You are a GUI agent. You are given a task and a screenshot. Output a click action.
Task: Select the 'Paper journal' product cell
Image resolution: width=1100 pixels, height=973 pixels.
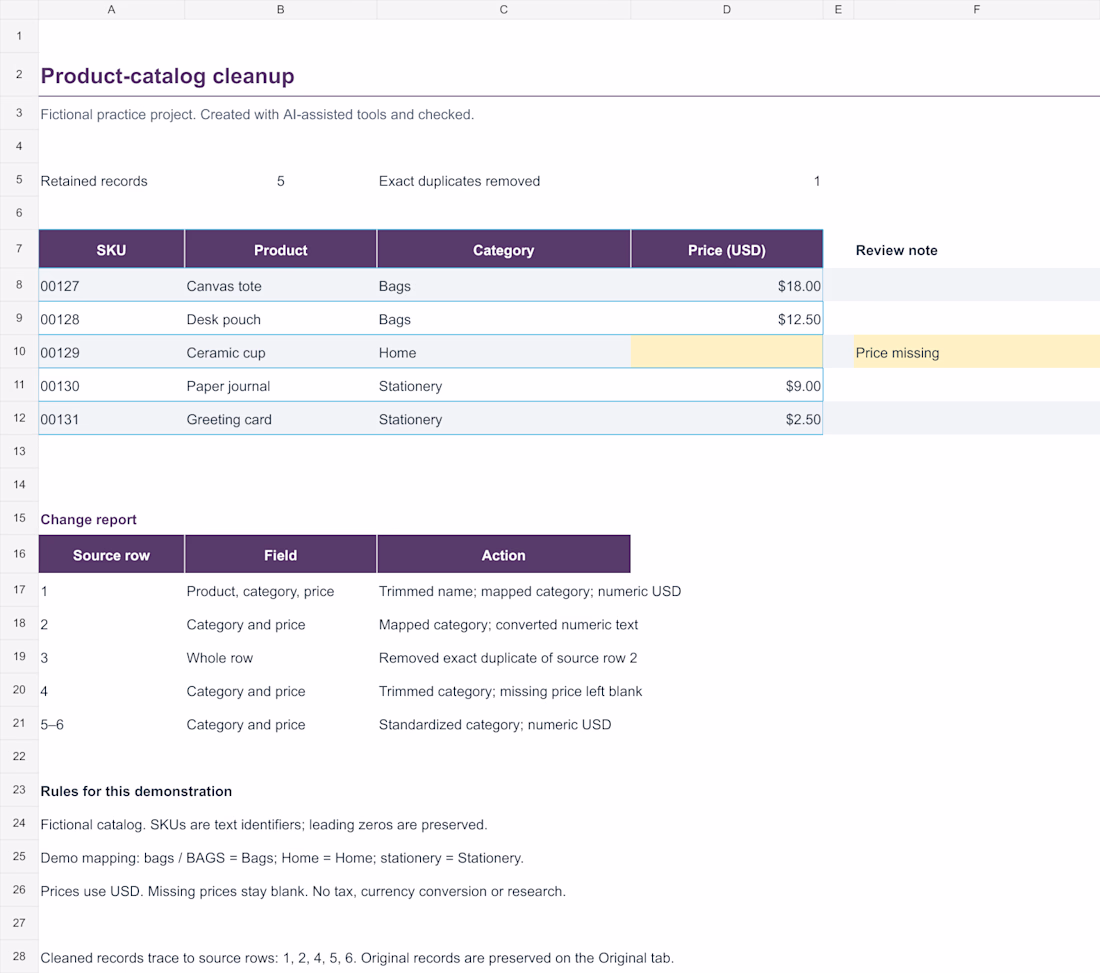[x=281, y=386]
